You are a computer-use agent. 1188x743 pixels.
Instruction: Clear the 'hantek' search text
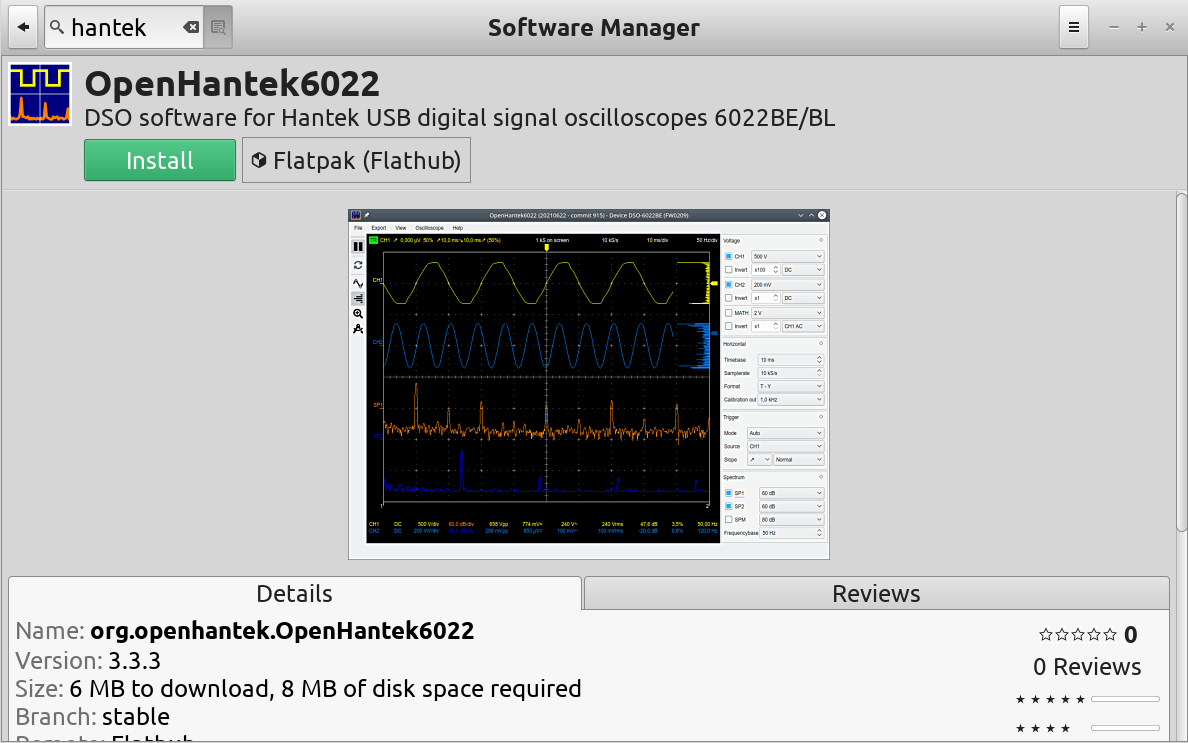pos(191,27)
